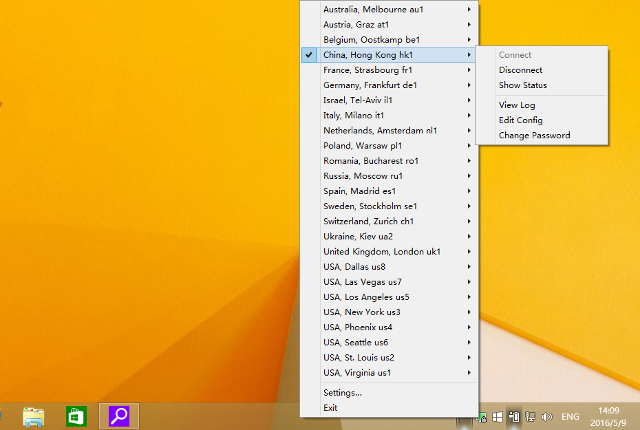Expand the Israel, Tel-Aviv il1 submenu arrow
The width and height of the screenshot is (640, 430).
click(469, 100)
